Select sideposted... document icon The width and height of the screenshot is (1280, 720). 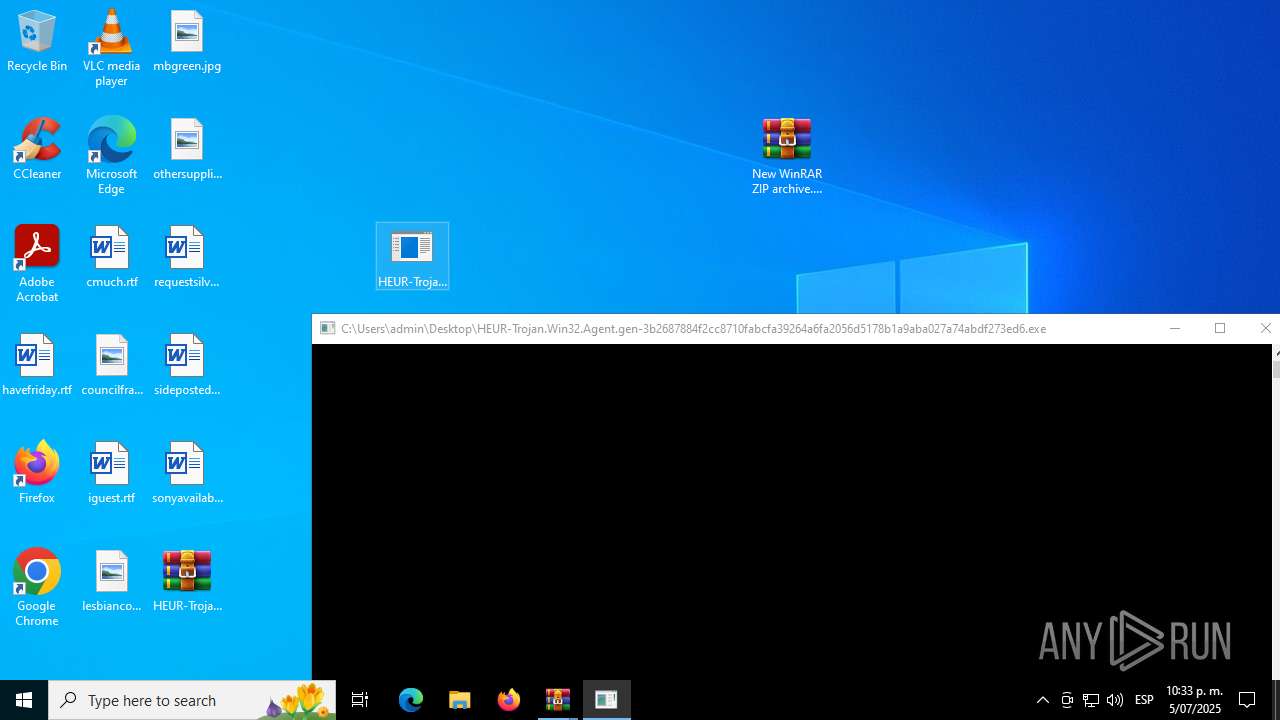point(187,366)
